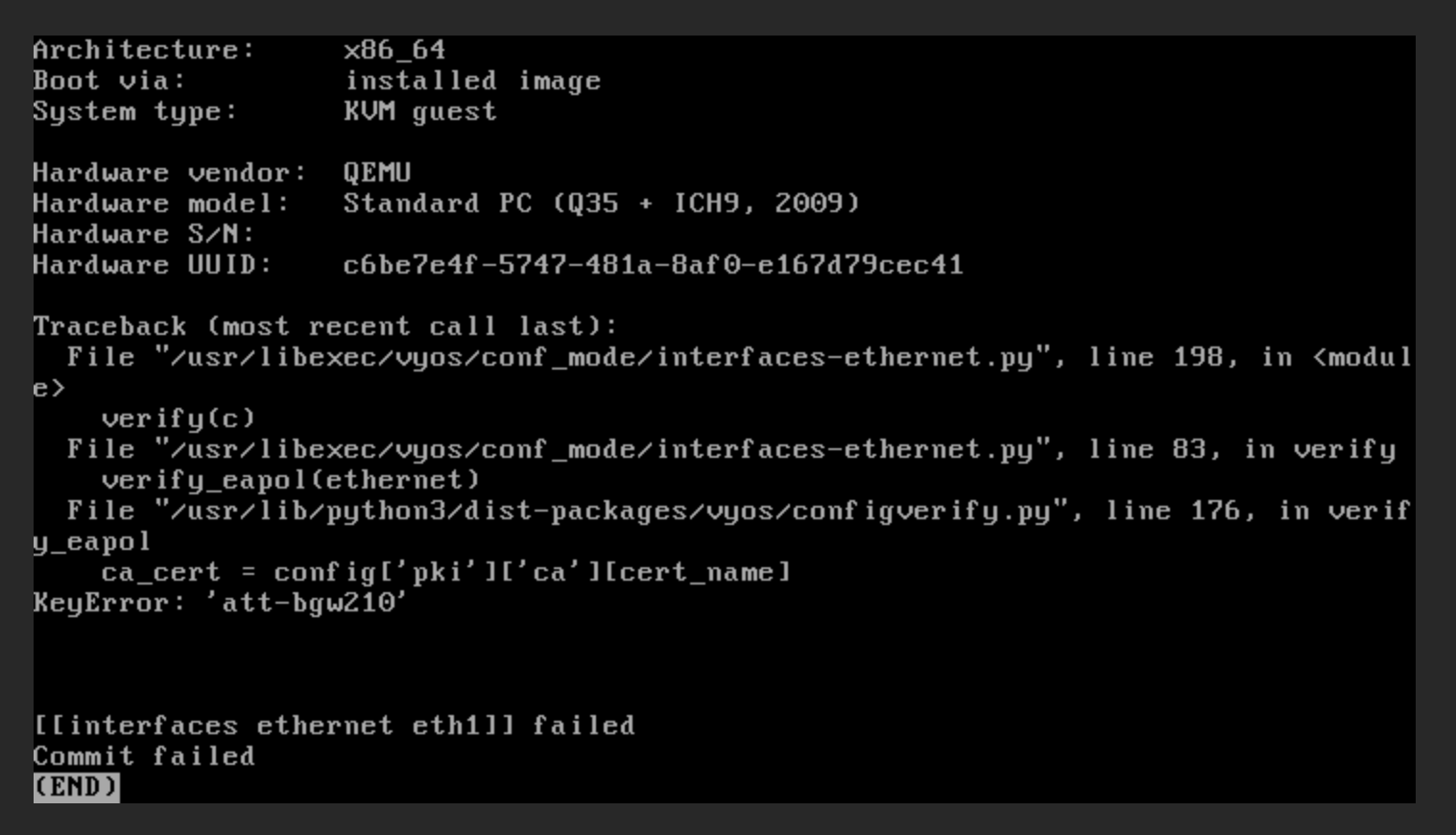This screenshot has width=1456, height=835.
Task: Click the 'Hardware S/N:' label
Action: 143,235
